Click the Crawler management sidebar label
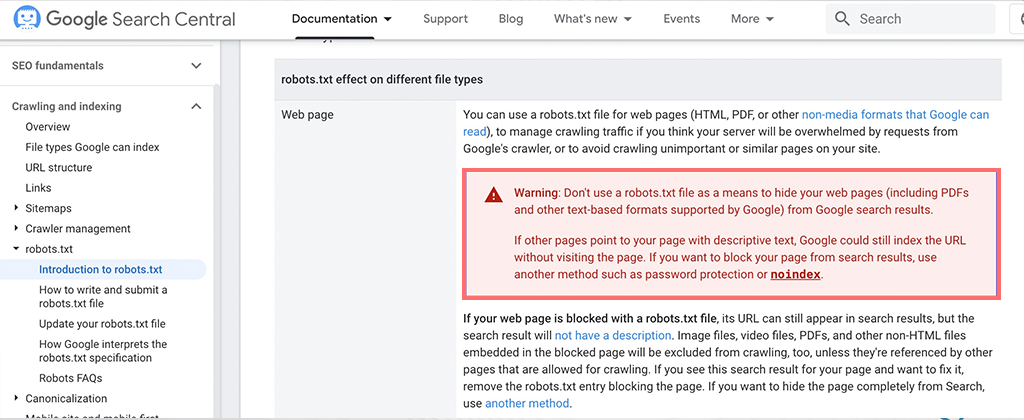Viewport: 1024px width, 420px height. pyautogui.click(x=78, y=229)
